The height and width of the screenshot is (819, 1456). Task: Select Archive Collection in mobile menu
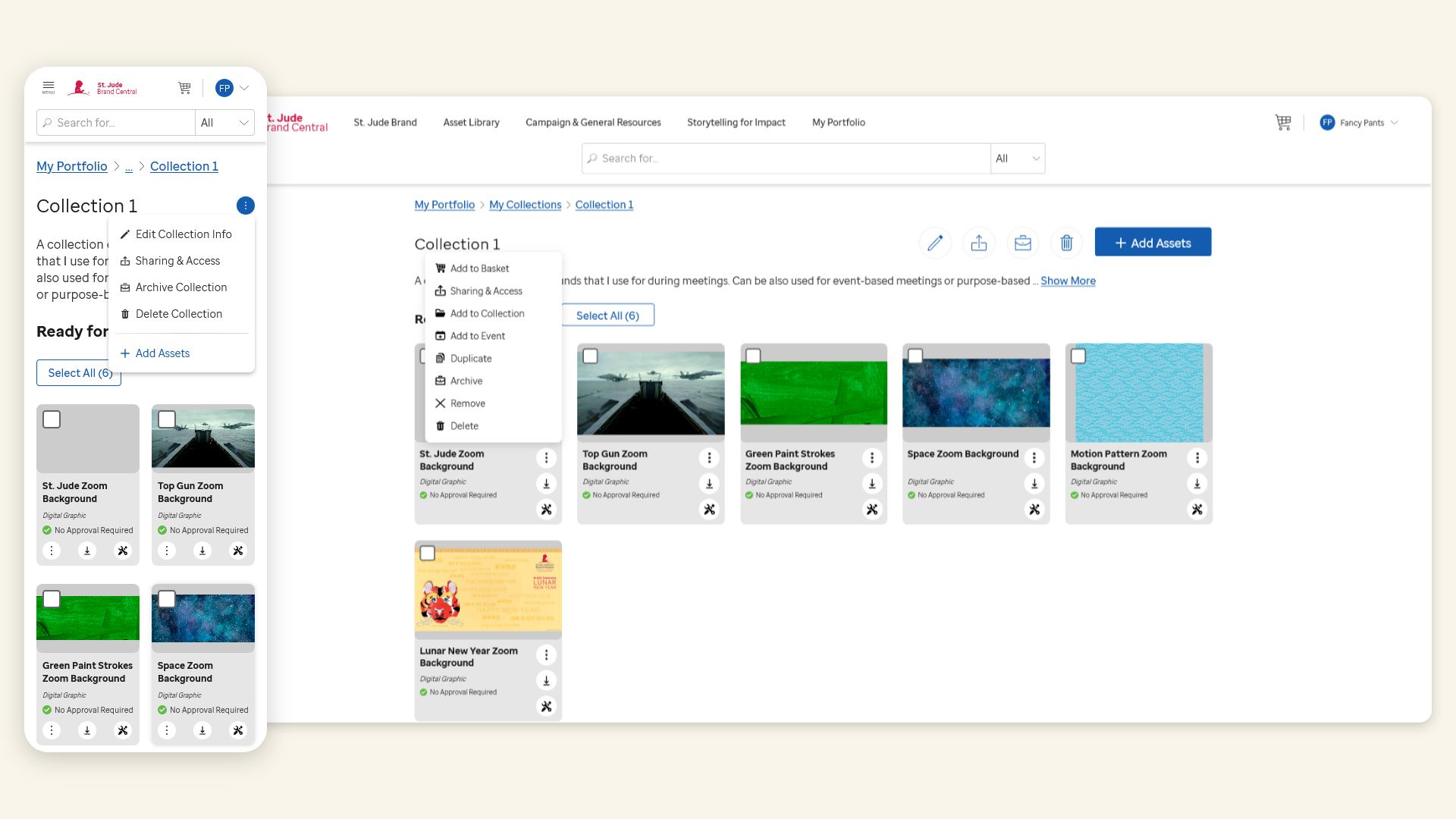click(180, 287)
